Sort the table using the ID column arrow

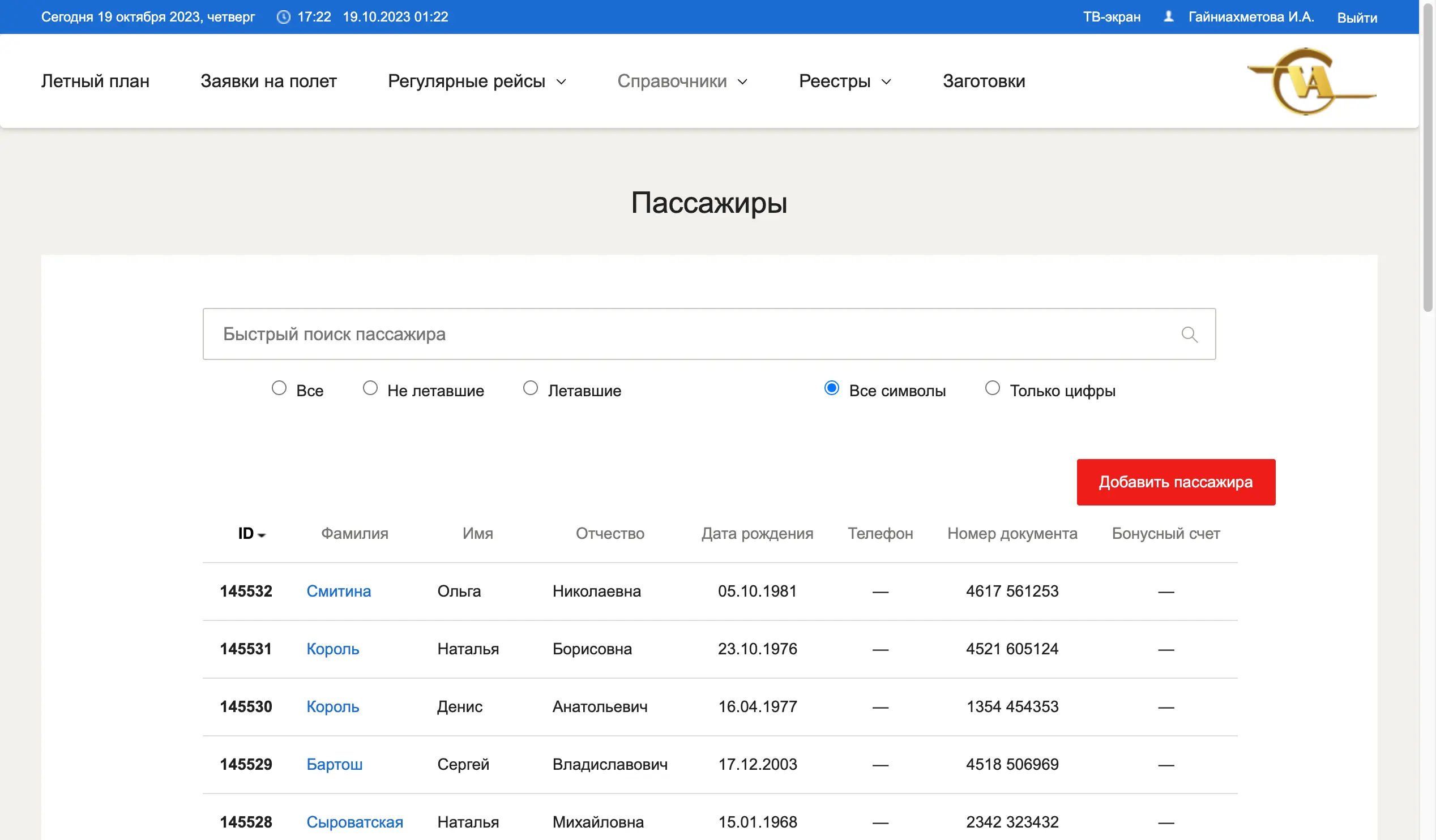point(263,535)
